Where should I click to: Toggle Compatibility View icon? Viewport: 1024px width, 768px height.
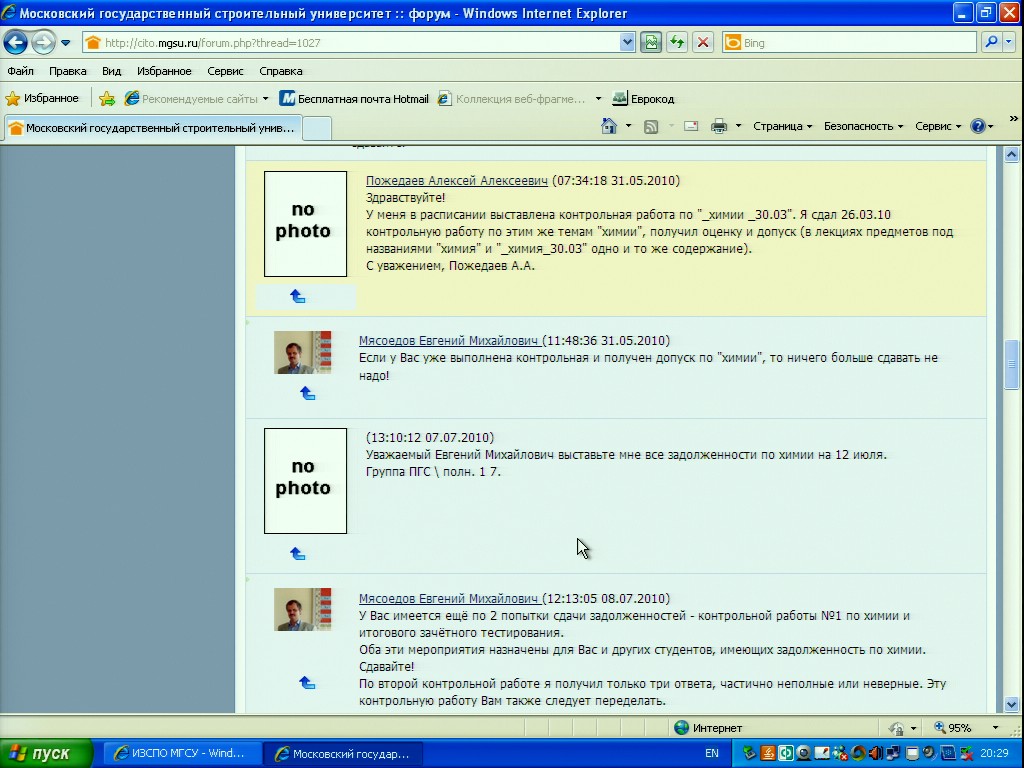tap(651, 43)
